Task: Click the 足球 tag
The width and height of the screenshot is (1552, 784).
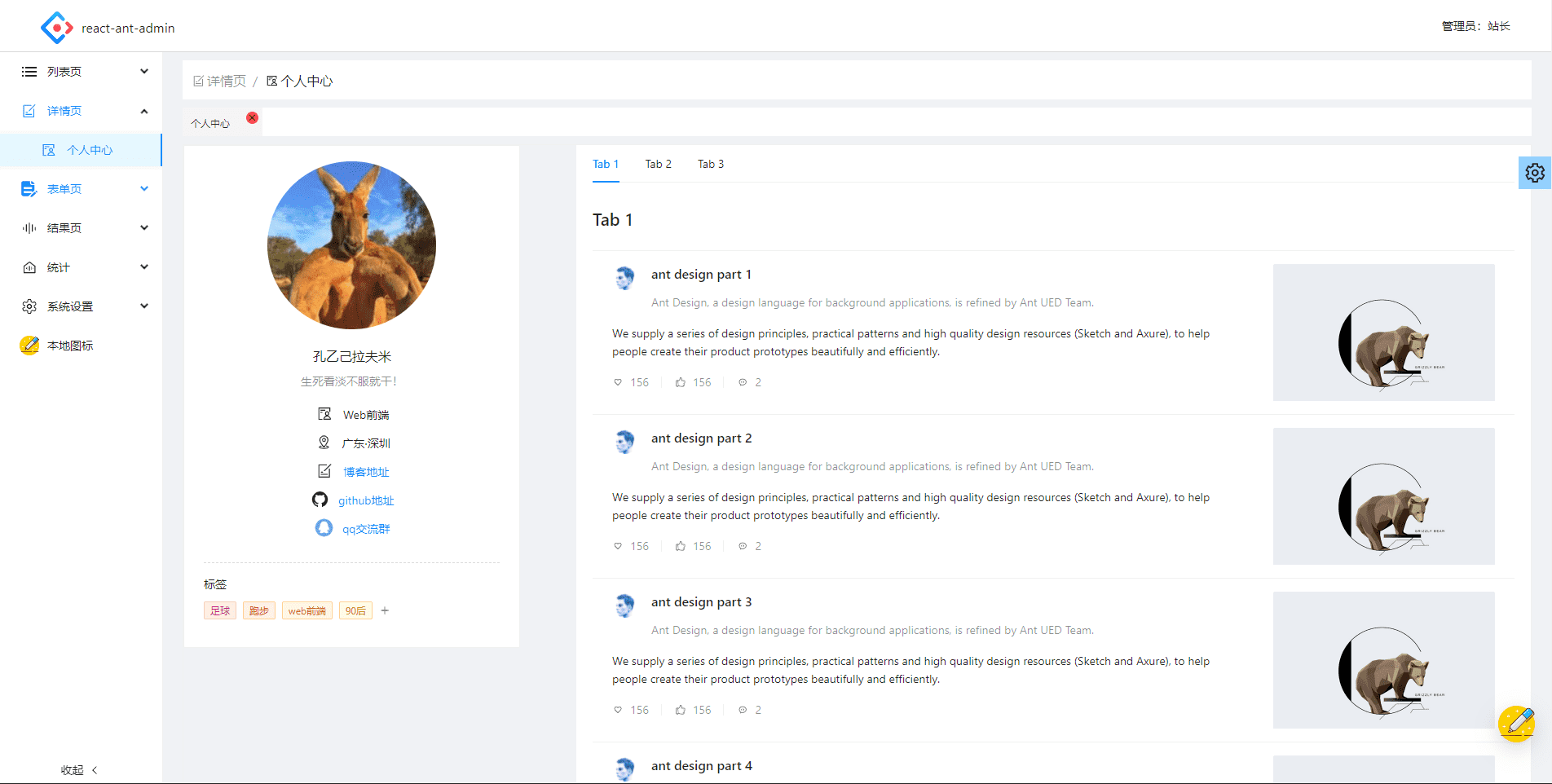Action: [x=220, y=610]
